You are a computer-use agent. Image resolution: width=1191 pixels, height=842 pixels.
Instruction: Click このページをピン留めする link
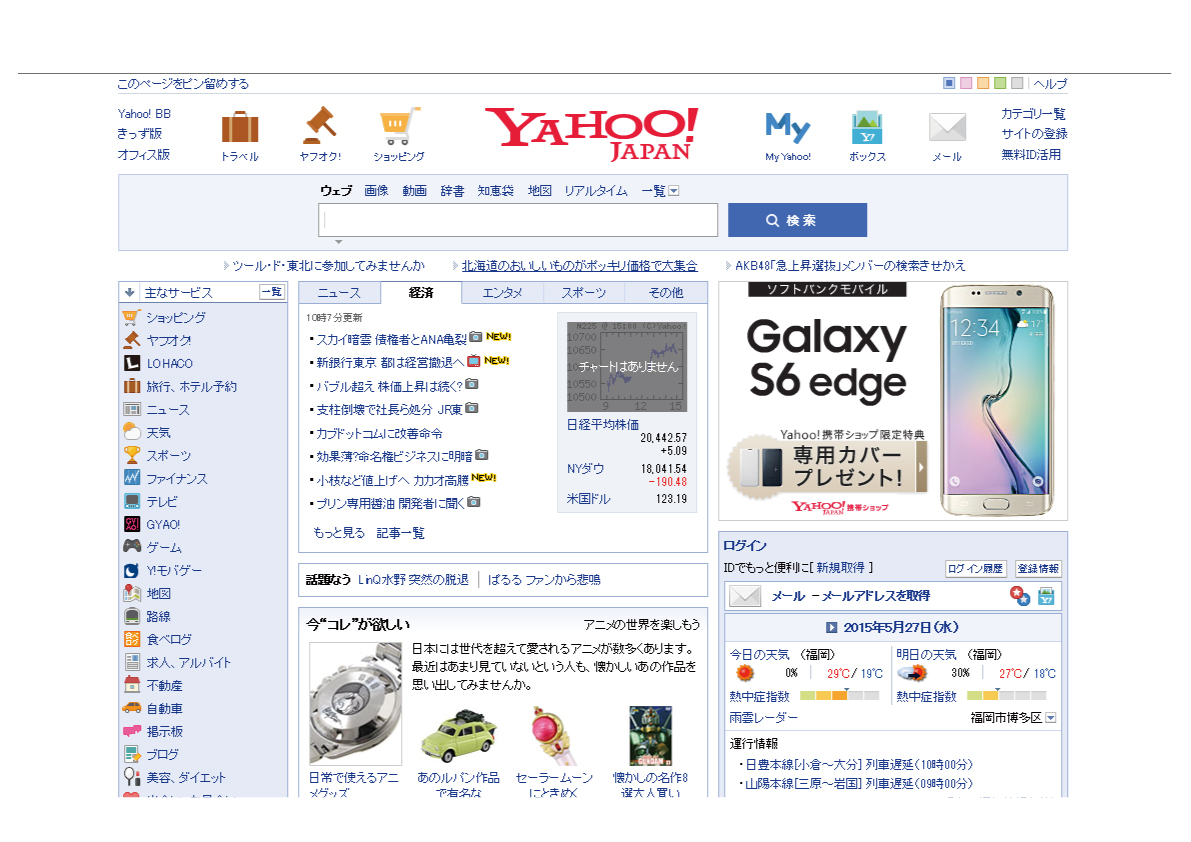[x=183, y=84]
